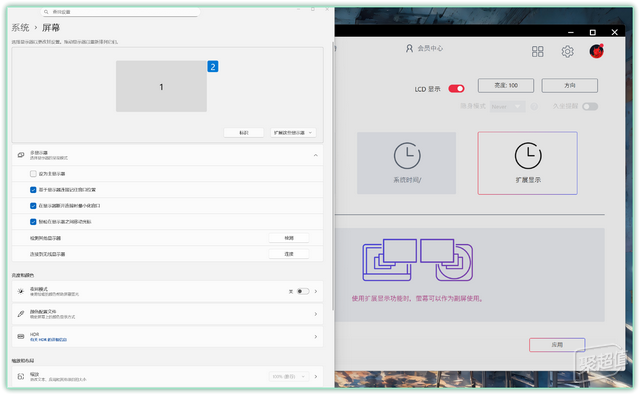Click the 亮度: 100 brightness control
The height and width of the screenshot is (395, 640).
[x=506, y=85]
